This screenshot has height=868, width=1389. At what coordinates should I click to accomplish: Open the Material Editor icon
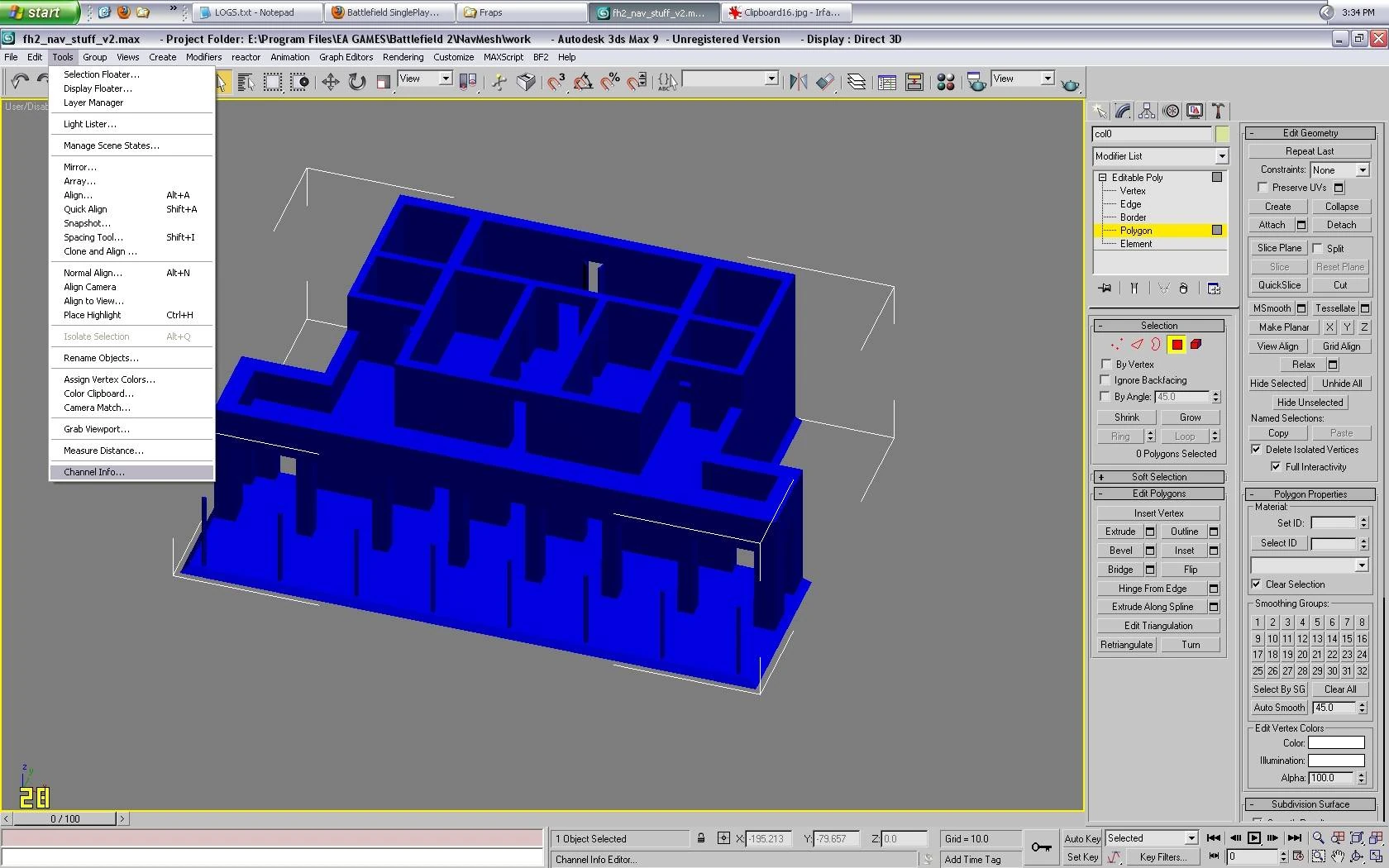pos(946,82)
